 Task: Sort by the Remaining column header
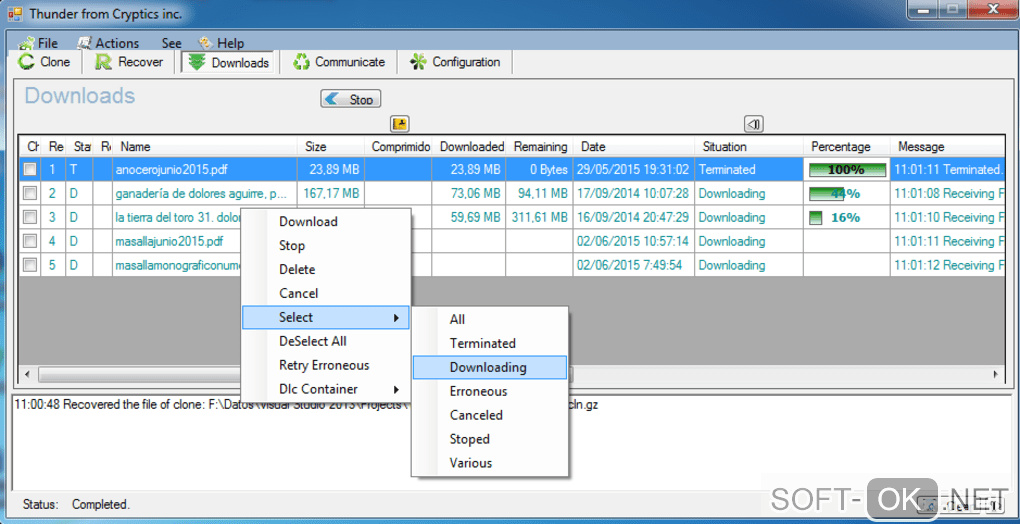tap(540, 147)
